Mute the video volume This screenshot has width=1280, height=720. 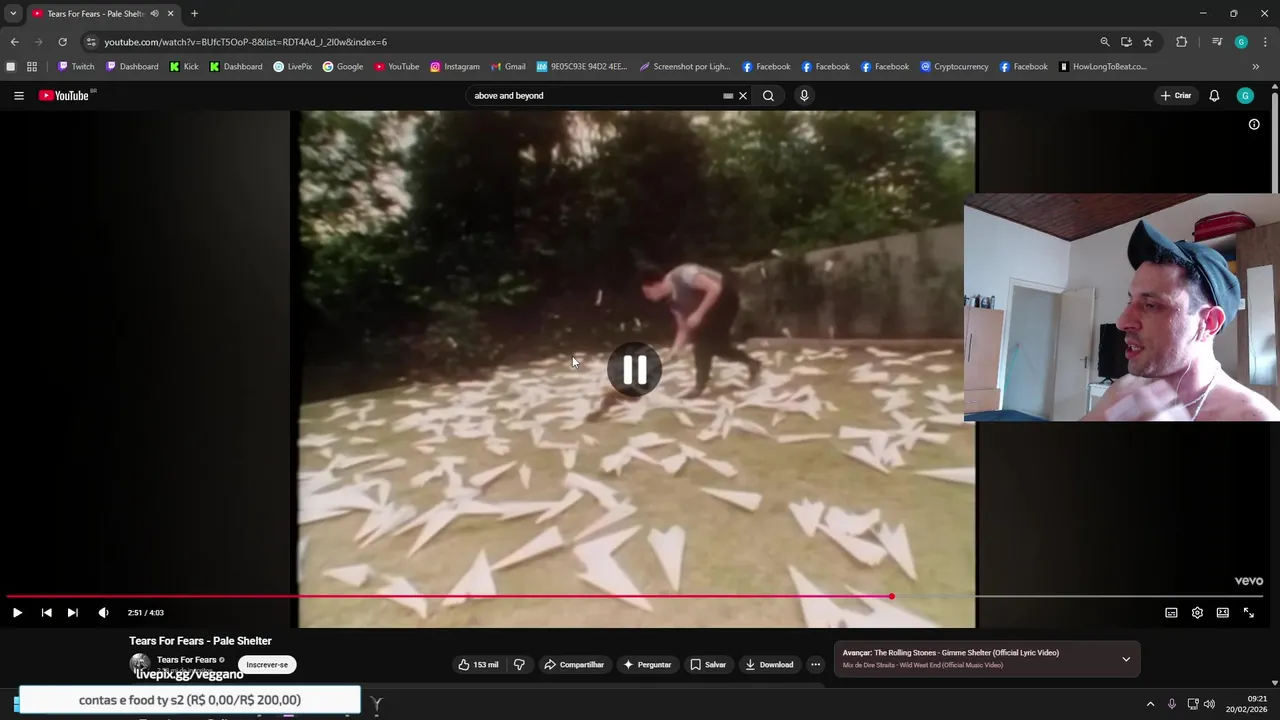103,613
